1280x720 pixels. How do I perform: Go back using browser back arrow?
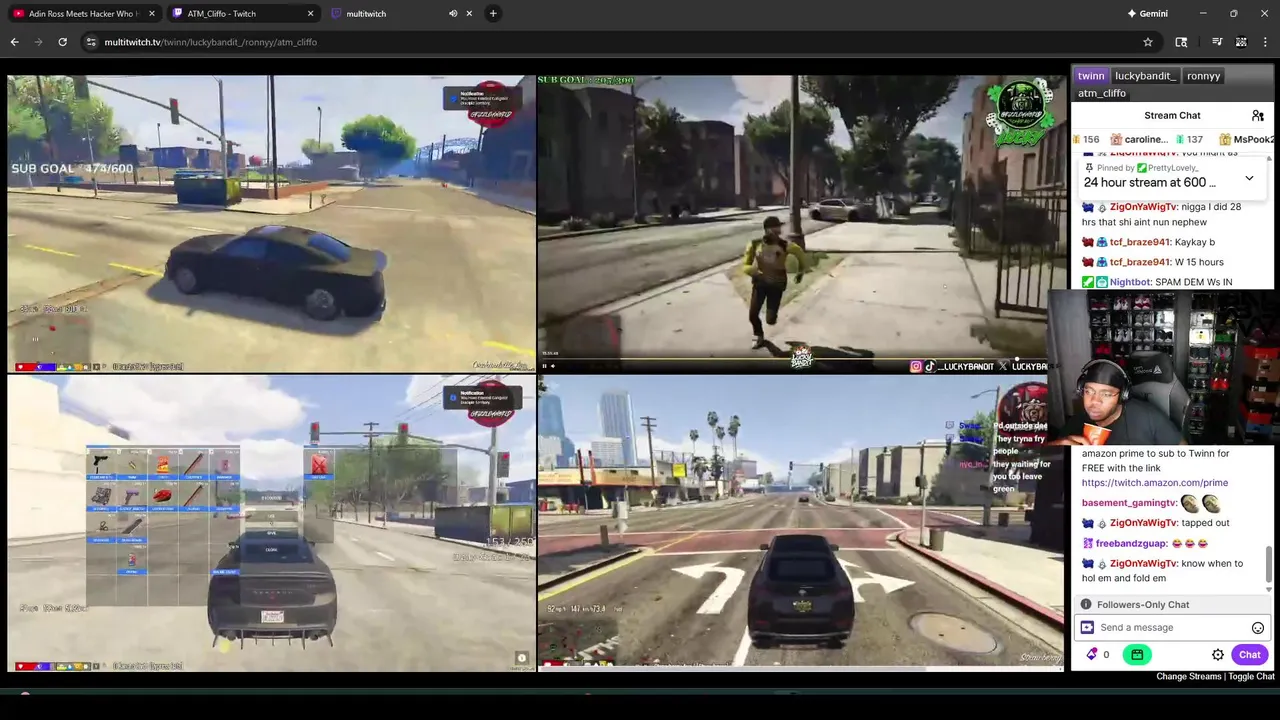coord(14,42)
